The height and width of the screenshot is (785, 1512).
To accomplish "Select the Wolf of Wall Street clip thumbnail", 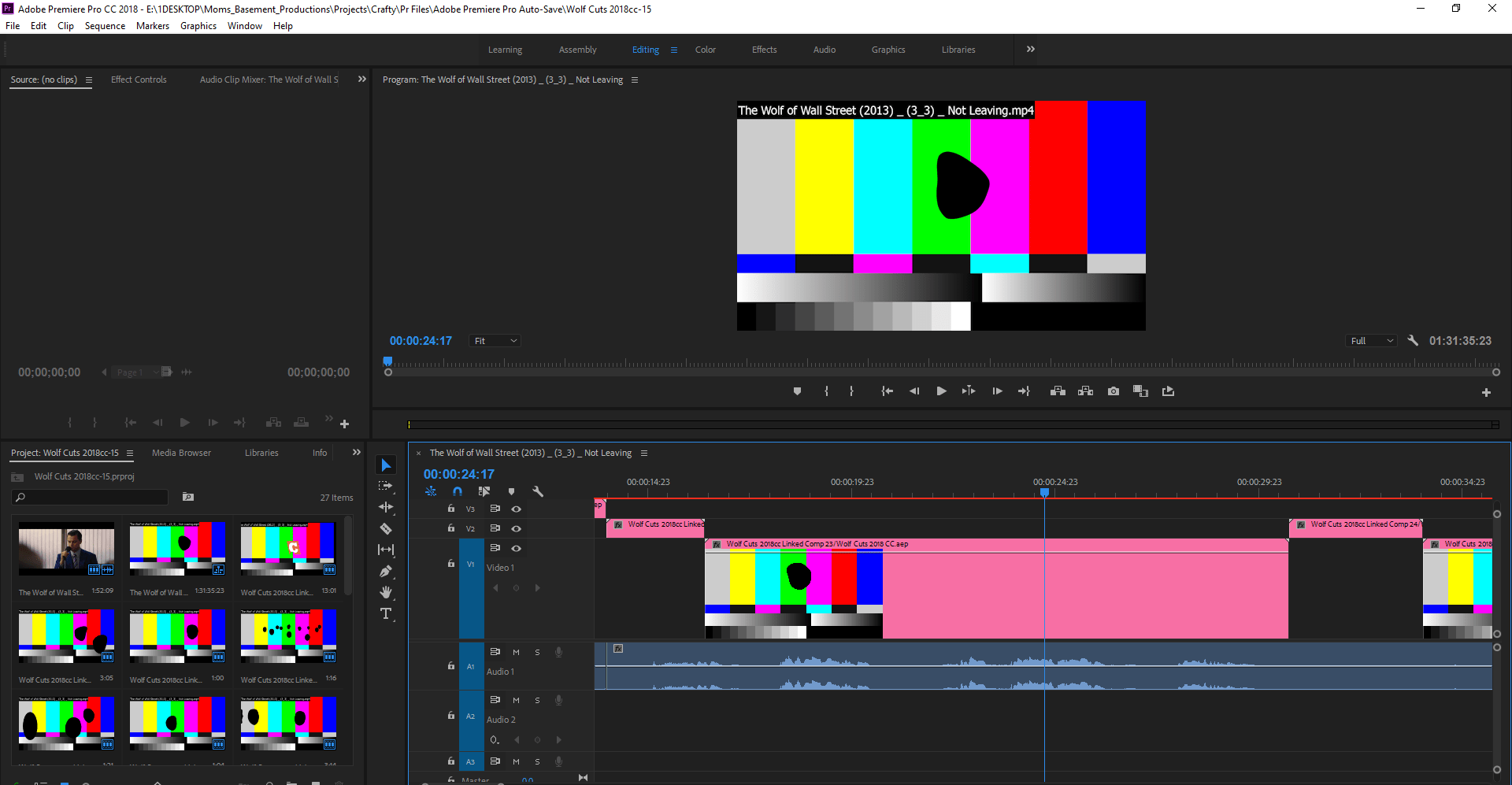I will pos(66,549).
